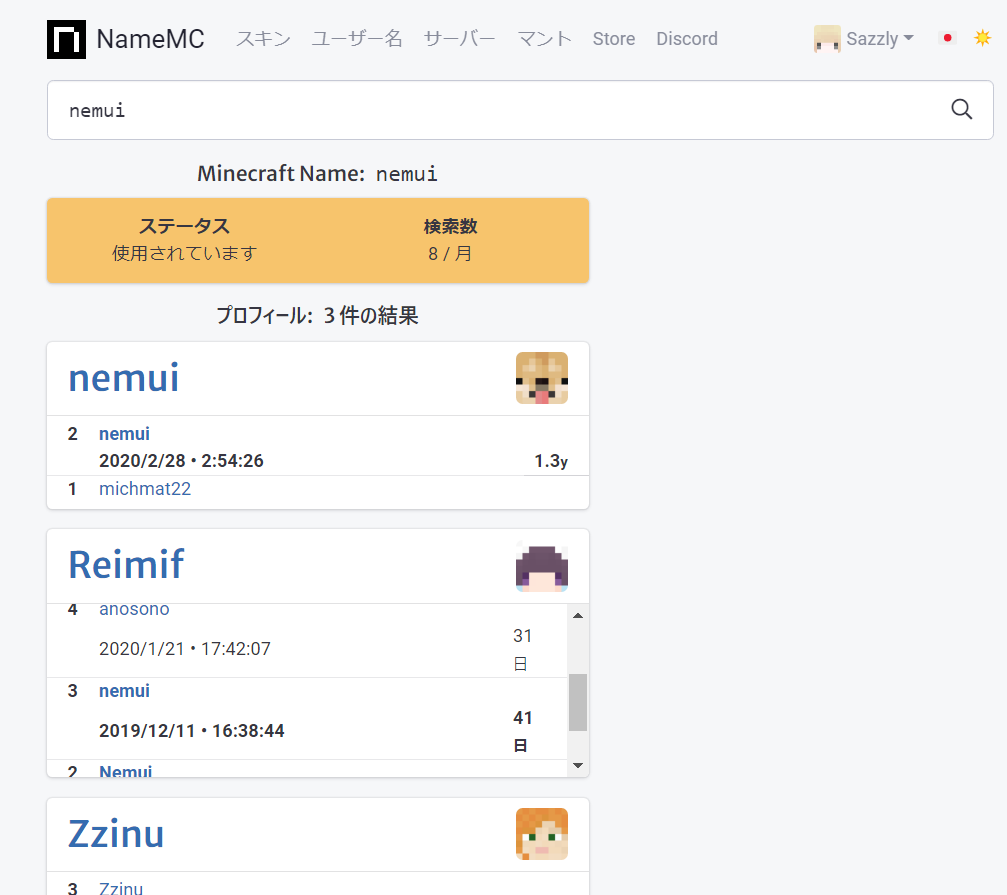Focus the nemui search input field

pyautogui.click(x=520, y=110)
